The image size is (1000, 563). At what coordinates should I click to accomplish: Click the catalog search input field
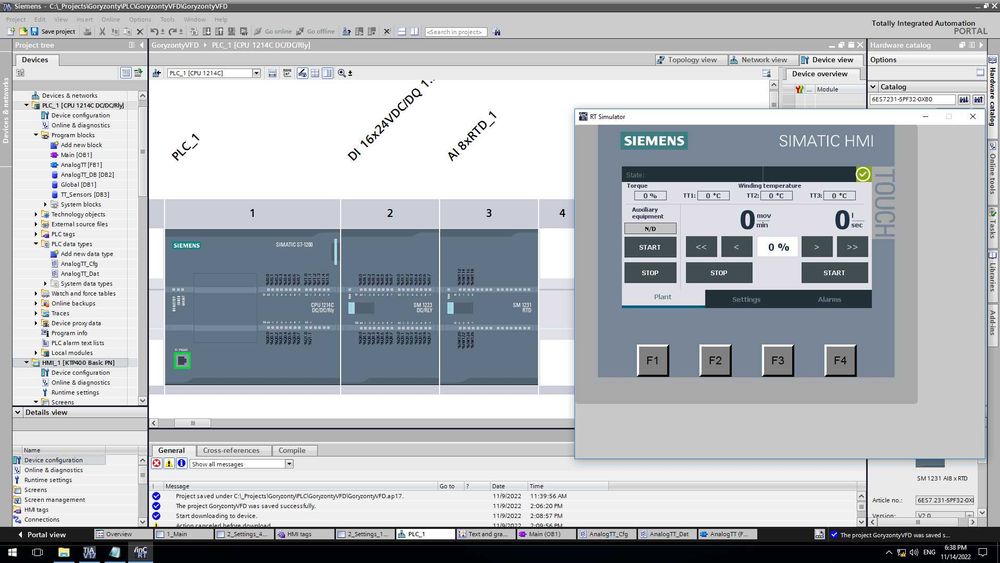pyautogui.click(x=913, y=99)
